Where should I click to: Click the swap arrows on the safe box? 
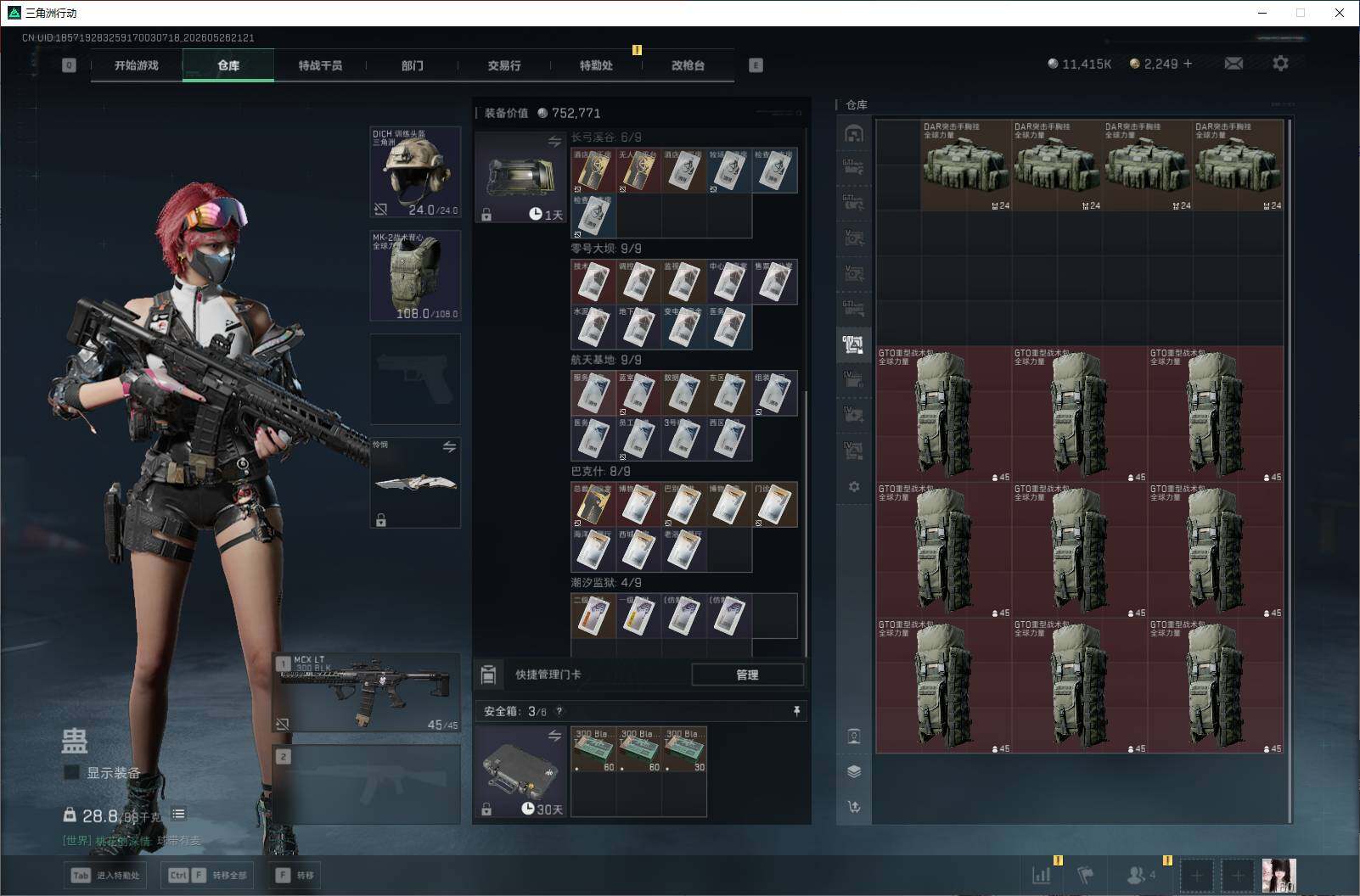tap(554, 736)
